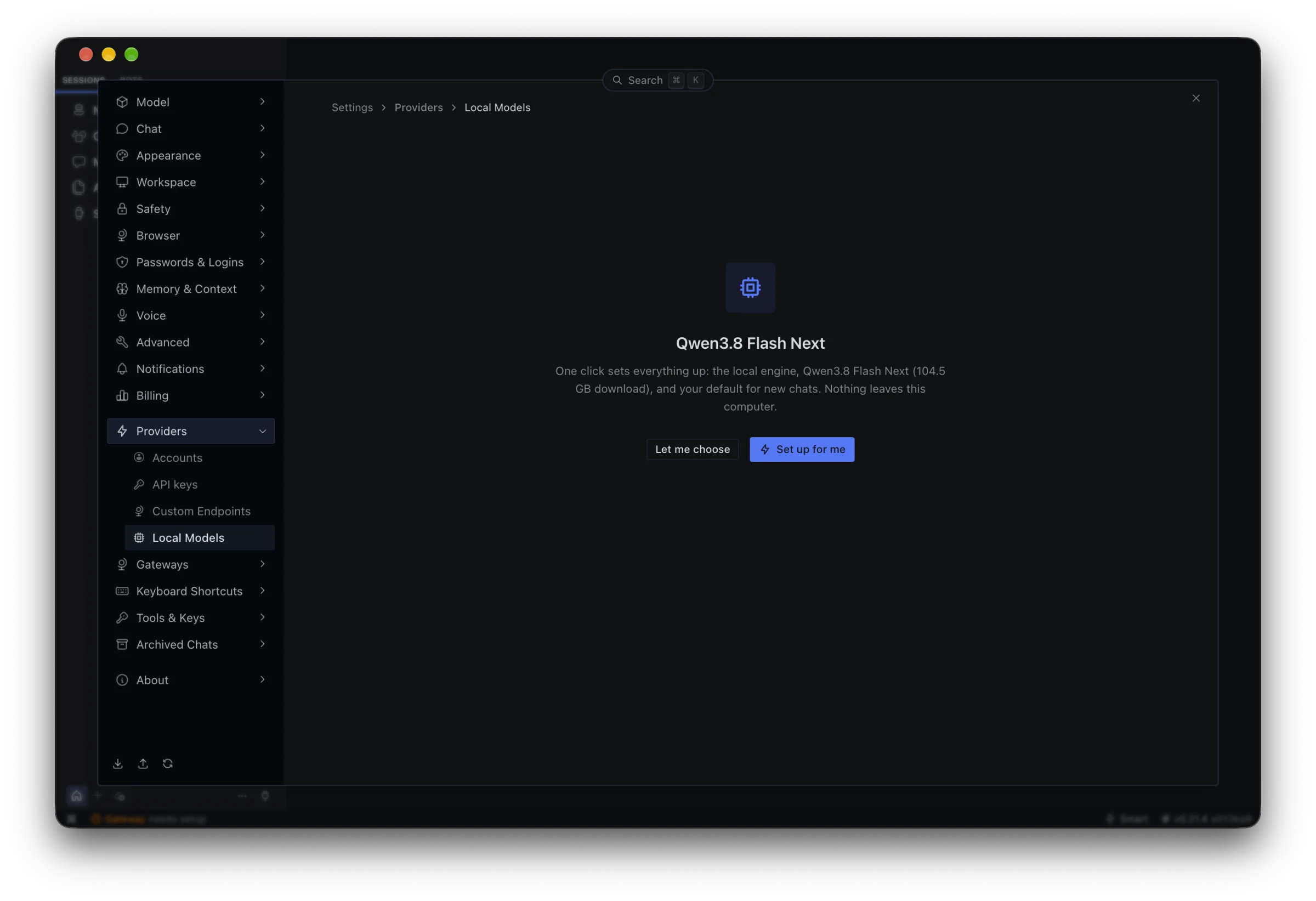Click the Billing chart icon
Image resolution: width=1316 pixels, height=901 pixels.
(x=122, y=395)
